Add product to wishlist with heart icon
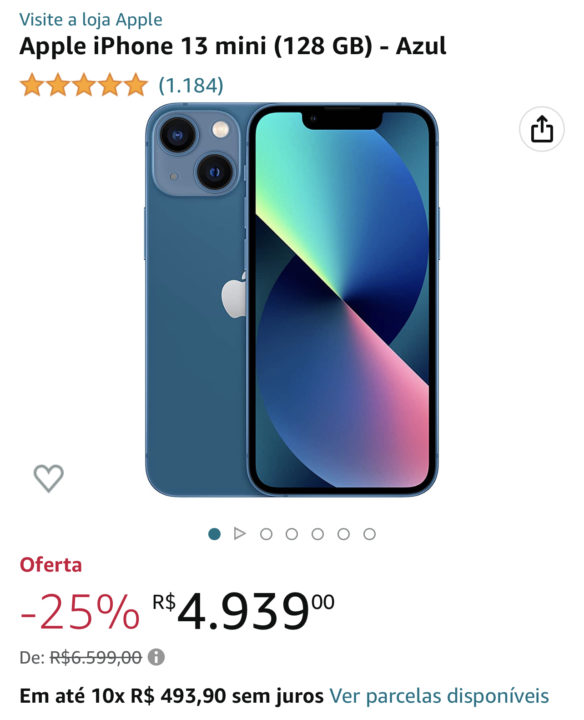584x720 pixels. coord(49,478)
